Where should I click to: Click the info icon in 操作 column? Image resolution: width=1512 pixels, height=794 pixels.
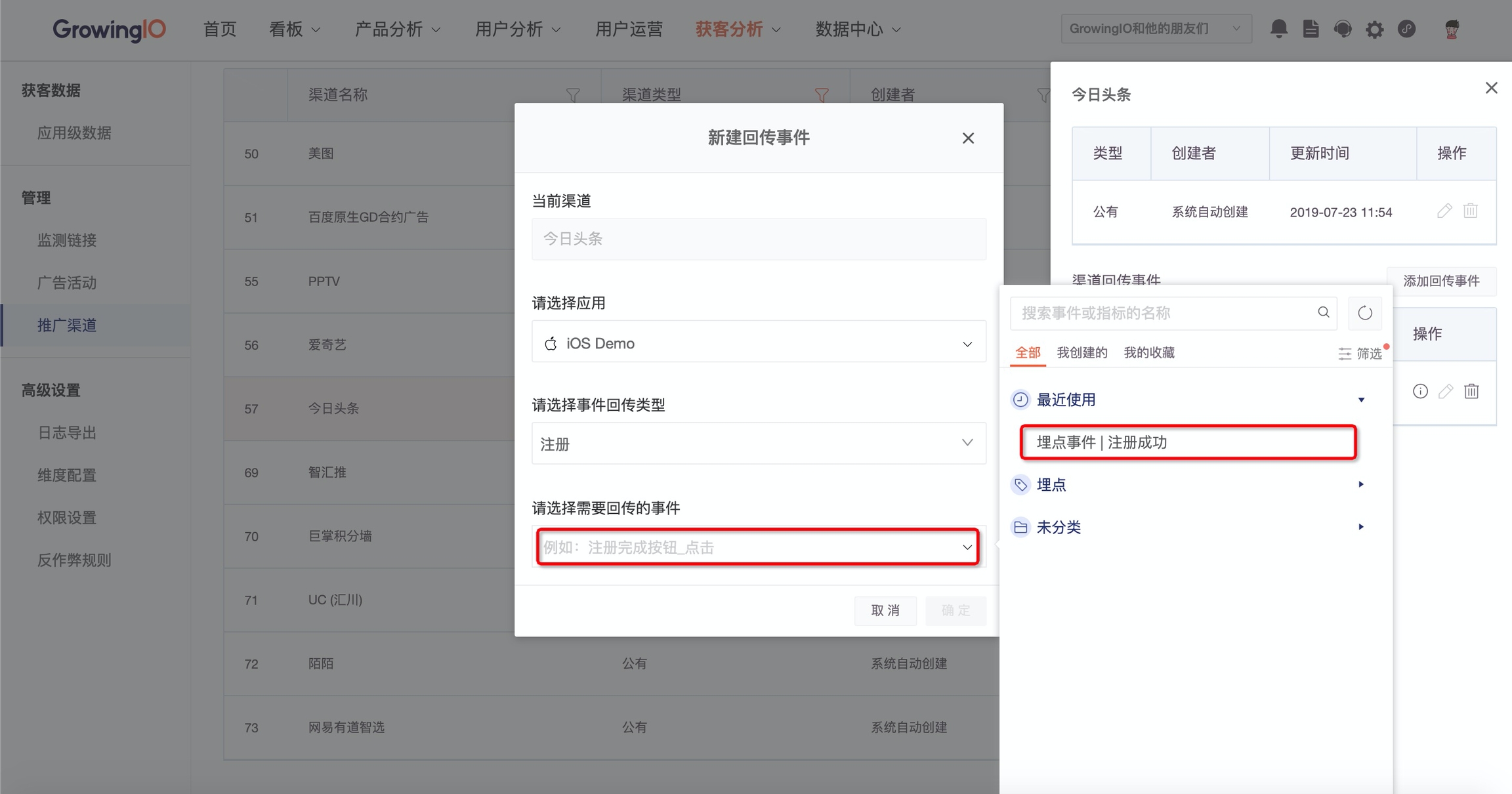1420,392
